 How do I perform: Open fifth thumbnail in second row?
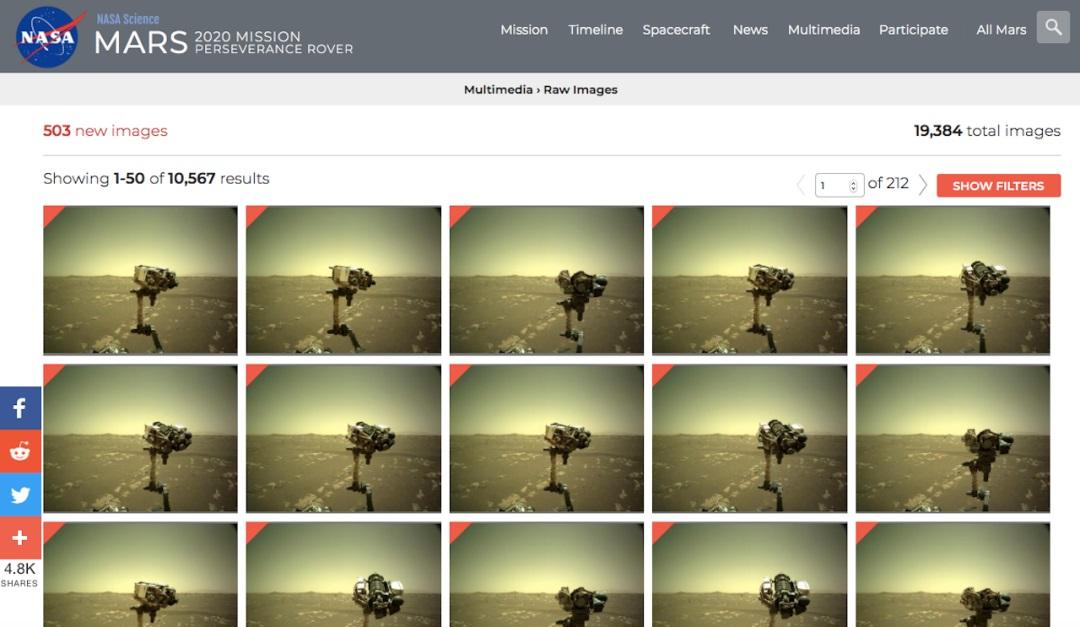[953, 438]
